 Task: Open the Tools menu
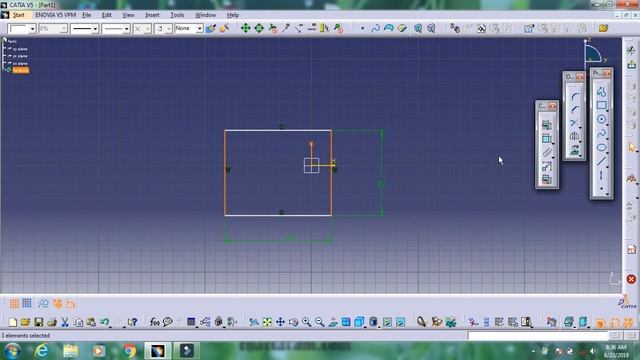click(x=177, y=15)
